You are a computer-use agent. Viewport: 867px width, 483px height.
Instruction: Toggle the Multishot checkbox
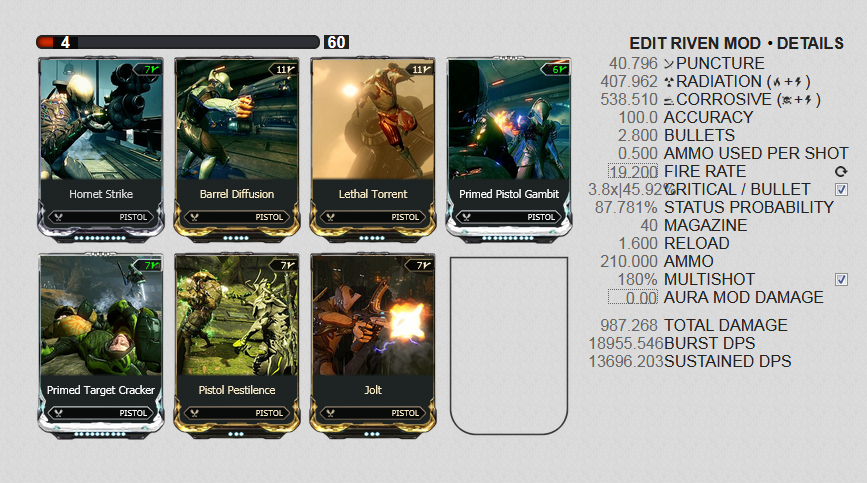841,280
